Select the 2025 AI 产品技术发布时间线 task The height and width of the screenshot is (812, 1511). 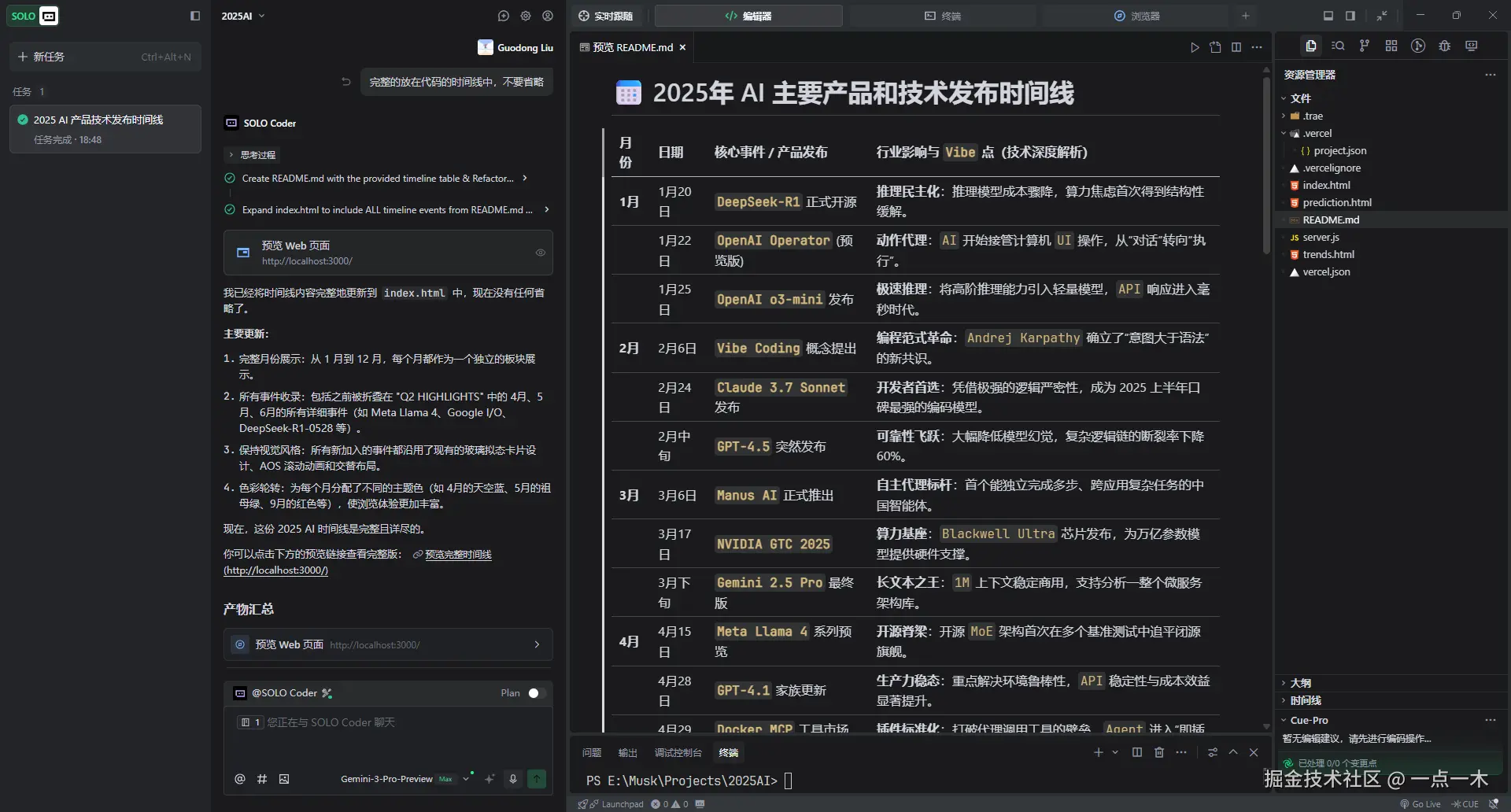[105, 128]
